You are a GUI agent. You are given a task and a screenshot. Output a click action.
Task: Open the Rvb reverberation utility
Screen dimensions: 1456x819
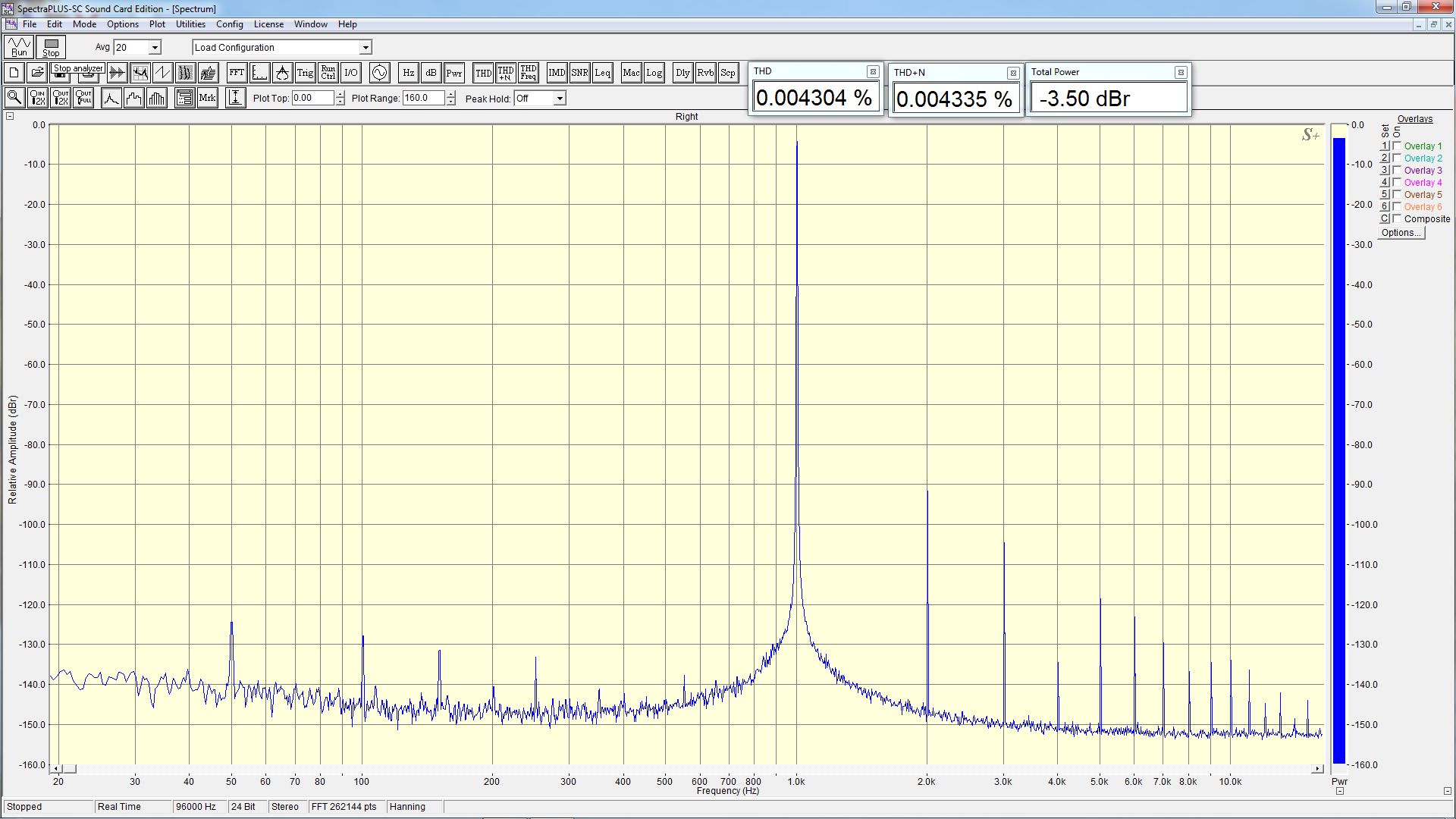pos(705,73)
